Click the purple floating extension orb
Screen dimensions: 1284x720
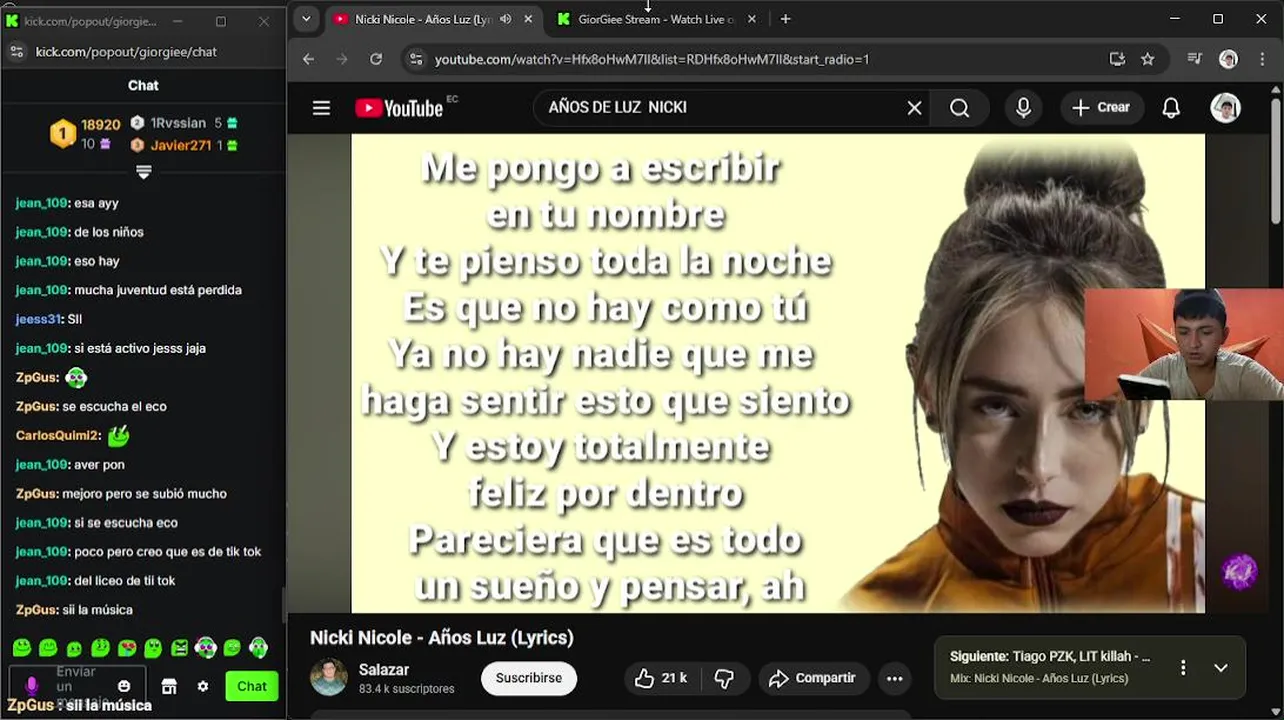coord(1240,571)
